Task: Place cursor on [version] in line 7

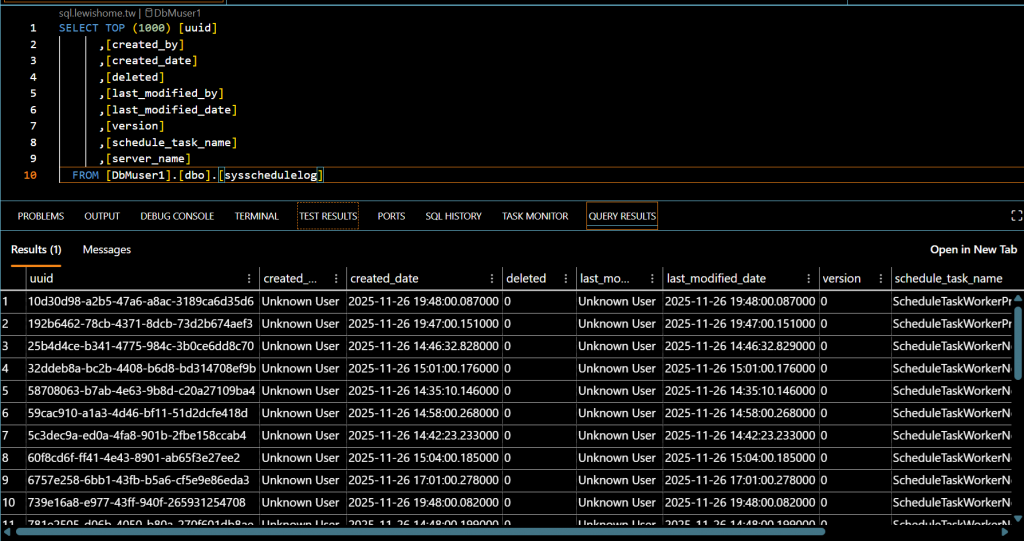Action: (135, 126)
